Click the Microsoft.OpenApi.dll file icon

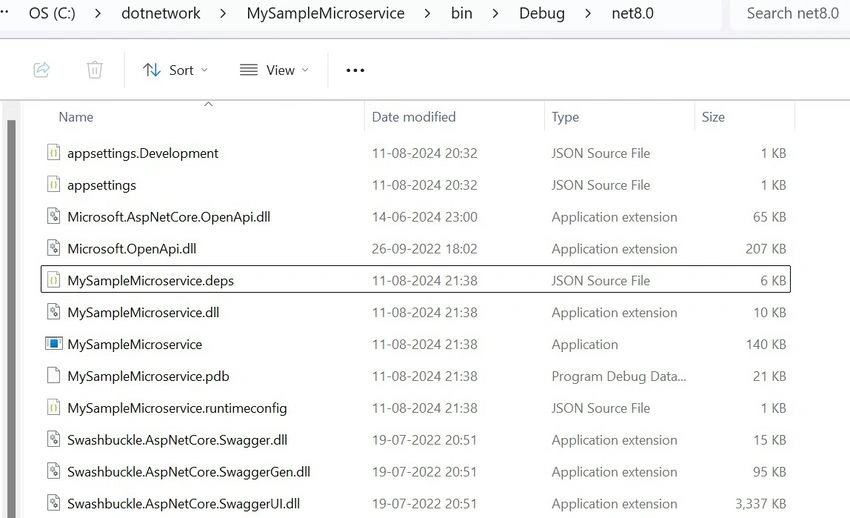(x=54, y=248)
